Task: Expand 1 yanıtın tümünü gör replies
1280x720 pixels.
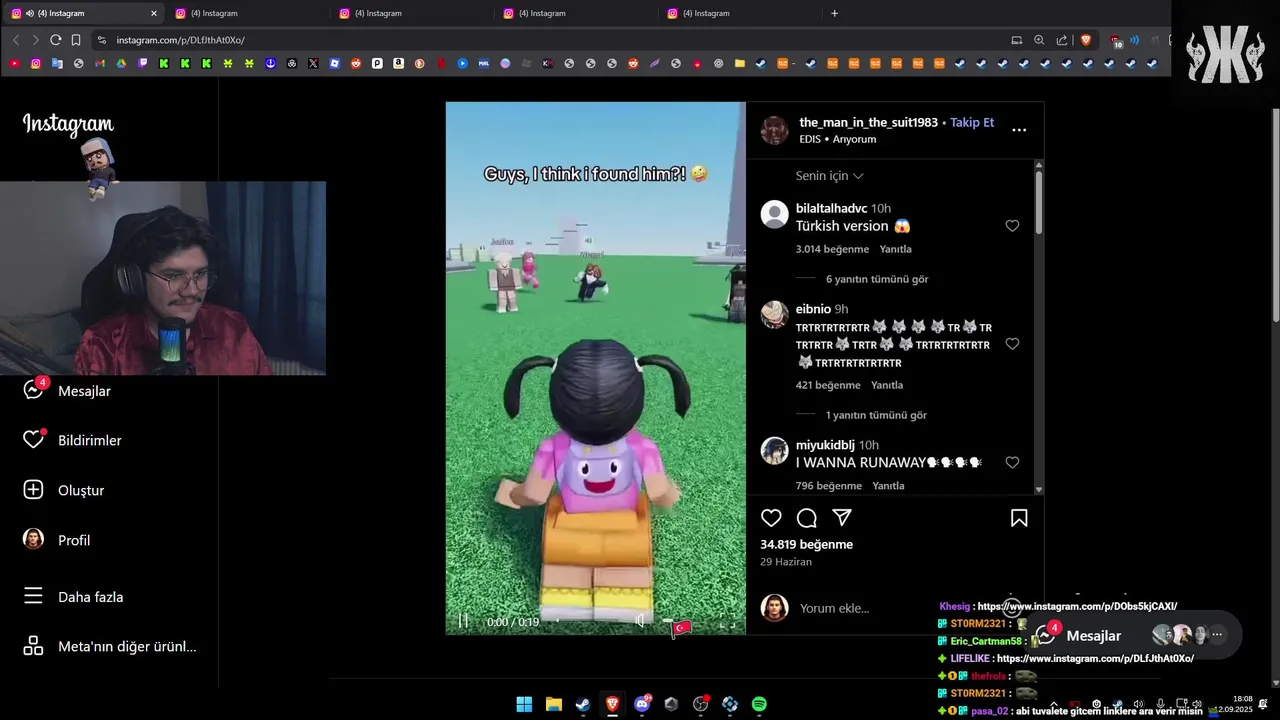Action: tap(876, 415)
